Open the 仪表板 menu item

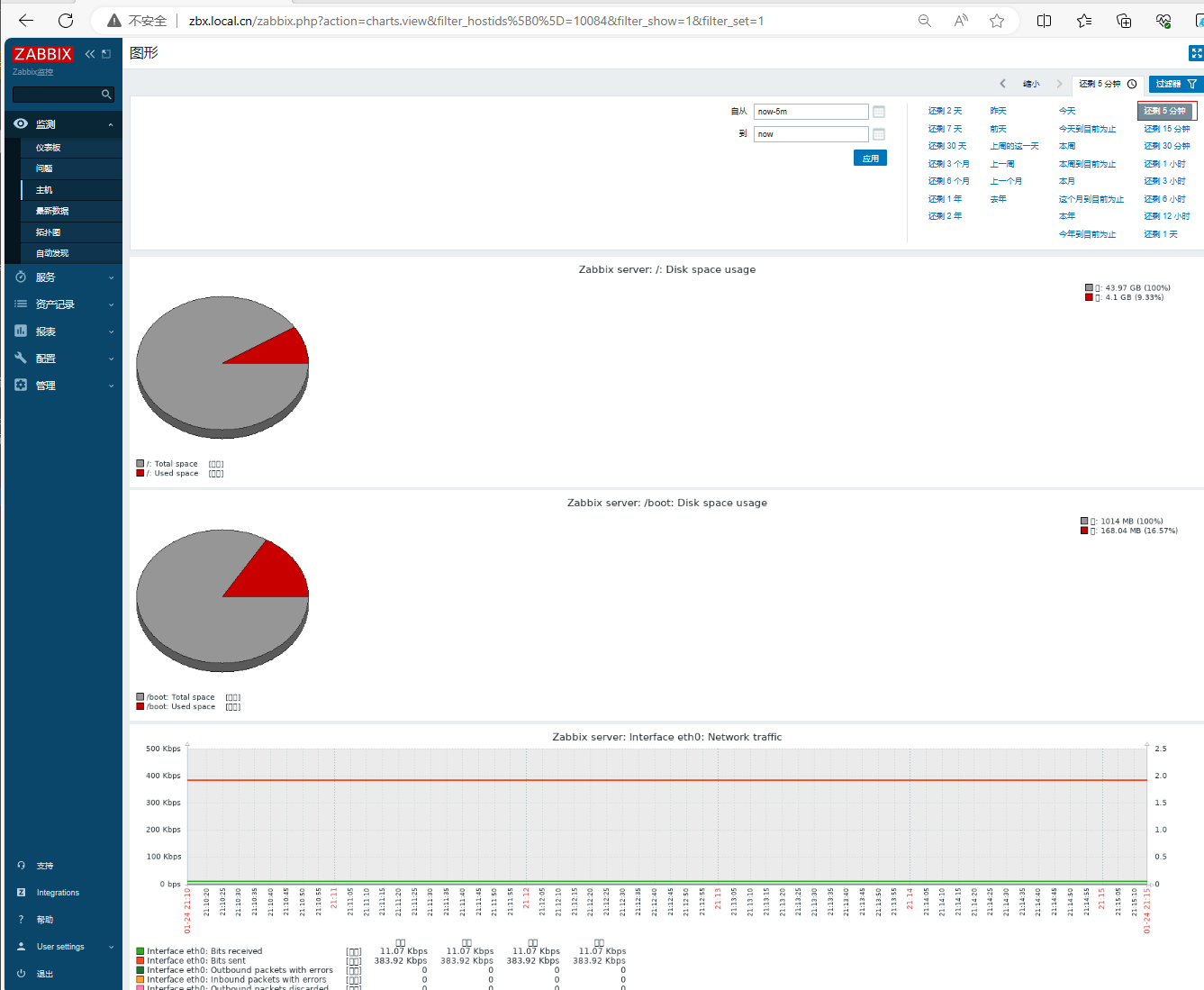click(49, 148)
